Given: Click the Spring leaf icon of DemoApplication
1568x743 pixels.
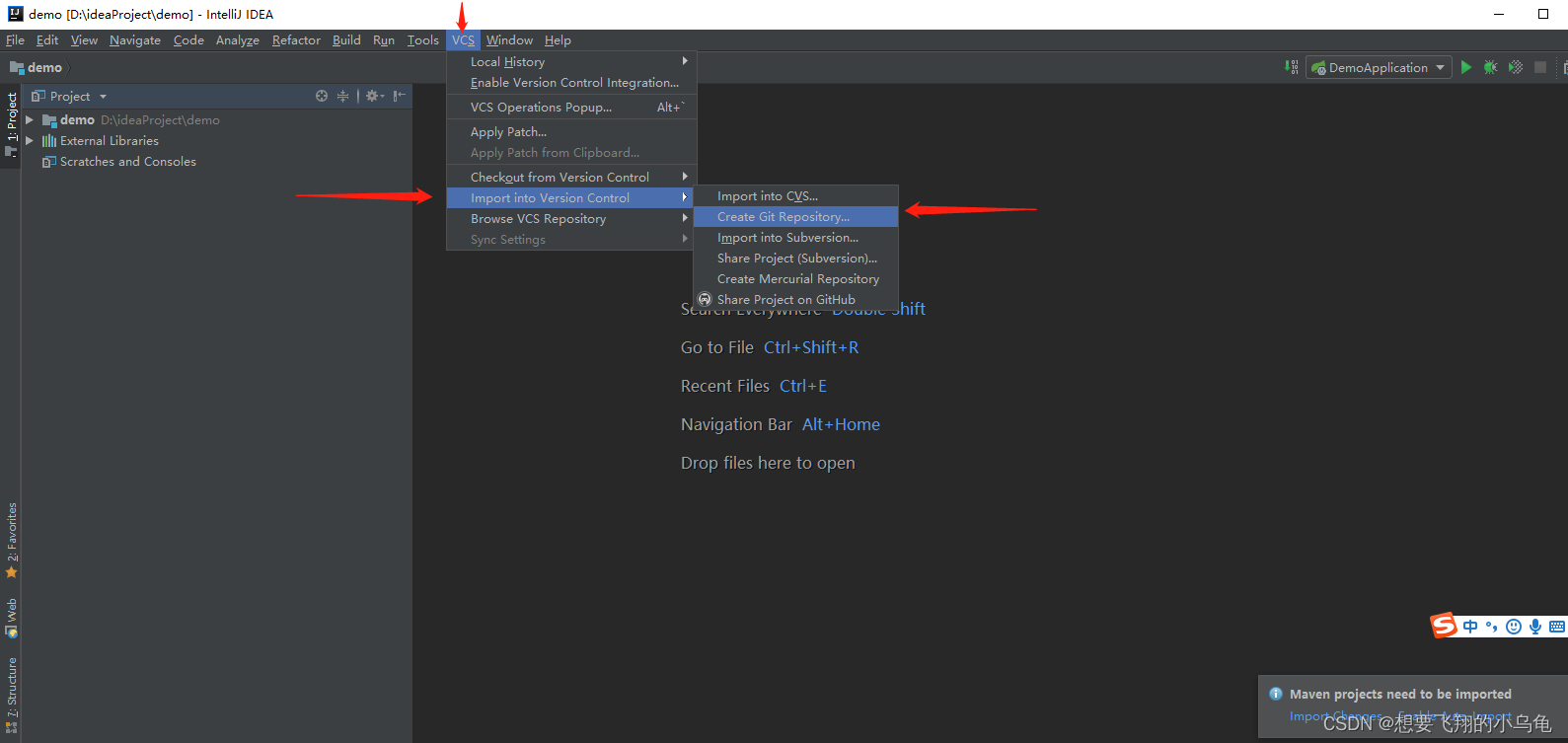Looking at the screenshot, I should point(1318,68).
